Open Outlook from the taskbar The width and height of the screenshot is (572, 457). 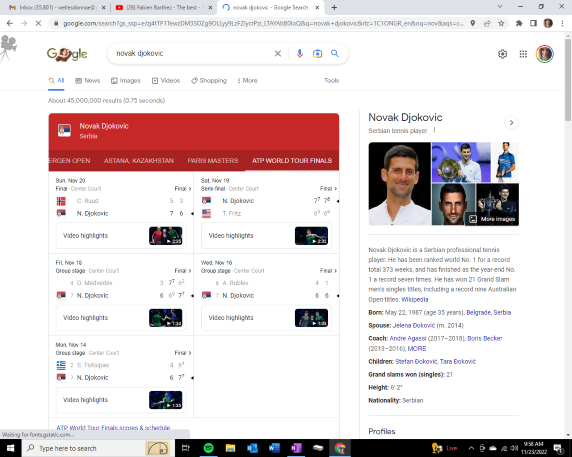(x=252, y=448)
